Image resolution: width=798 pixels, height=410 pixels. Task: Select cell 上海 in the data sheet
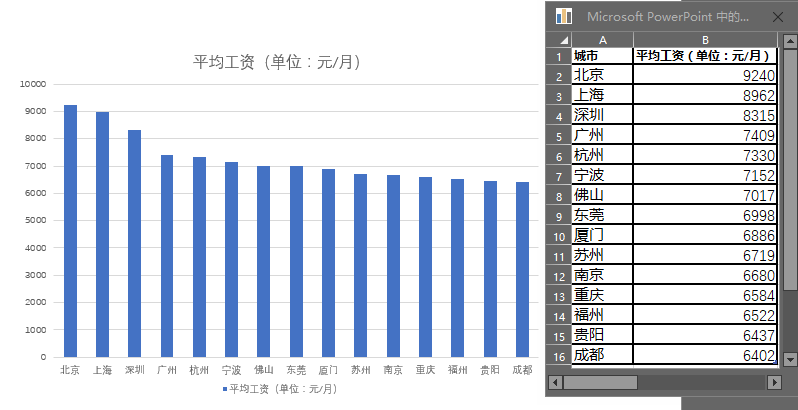(603, 95)
